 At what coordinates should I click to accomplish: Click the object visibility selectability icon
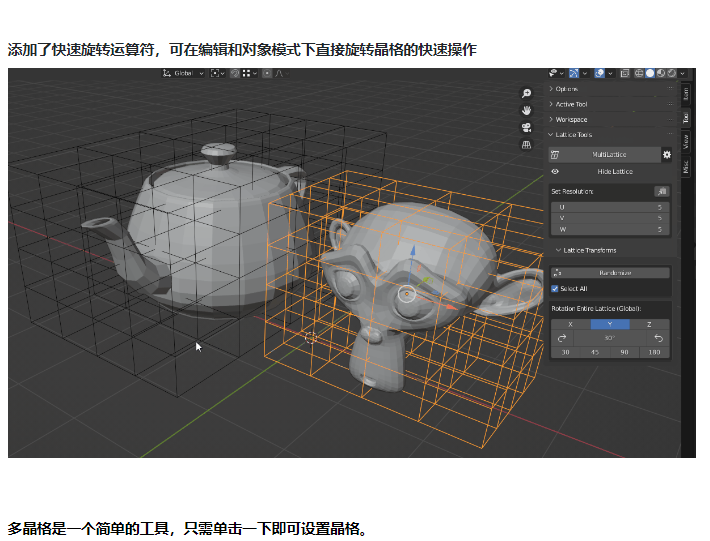[553, 73]
